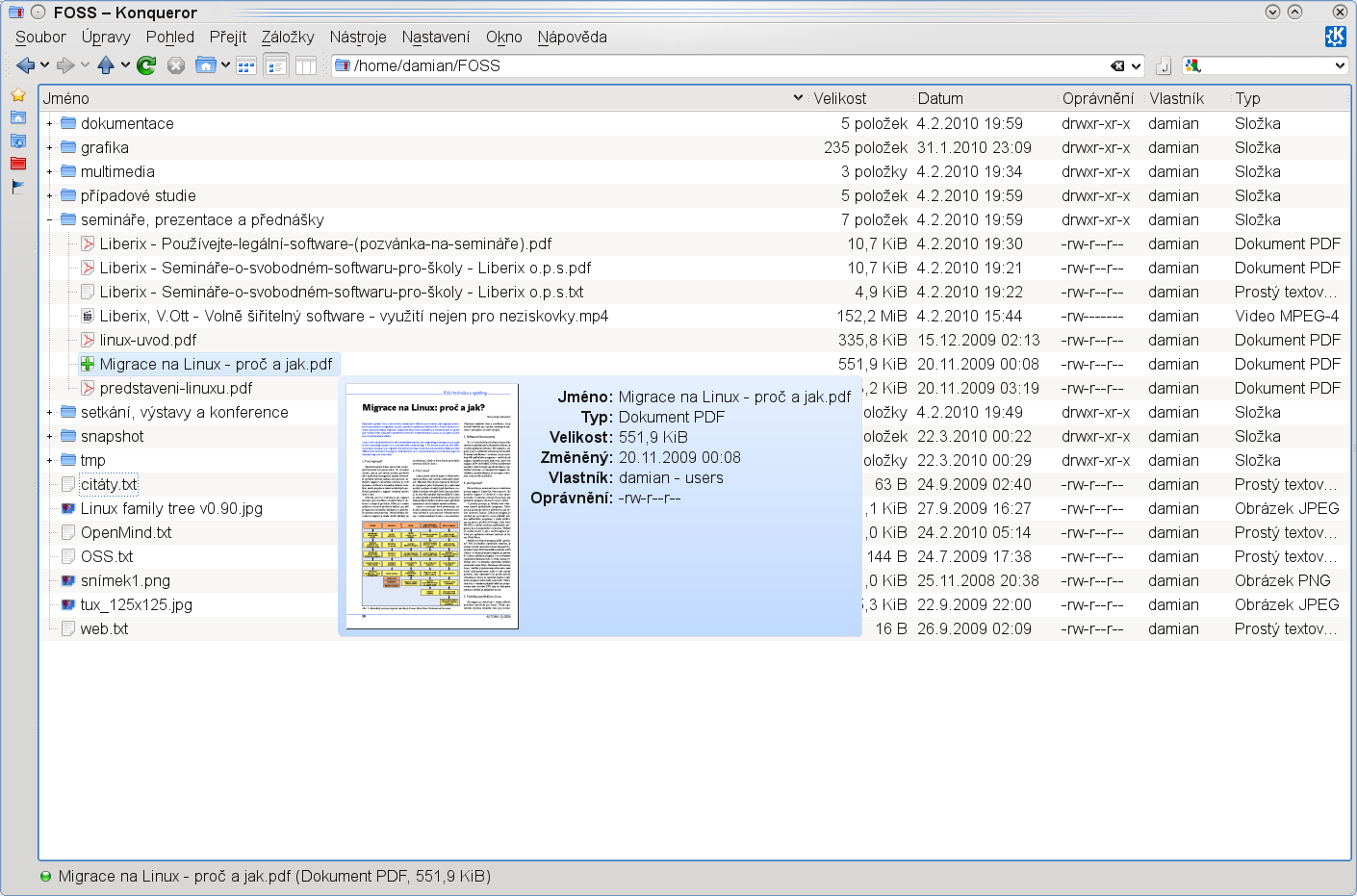Reload the current folder view
This screenshot has height=896, width=1357.
click(146, 65)
